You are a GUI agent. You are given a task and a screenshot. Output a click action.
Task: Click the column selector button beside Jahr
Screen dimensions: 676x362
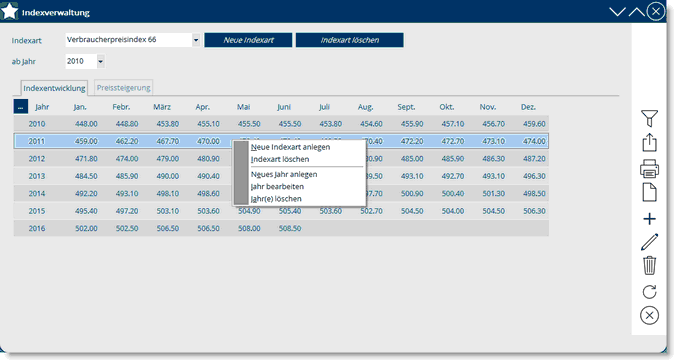pyautogui.click(x=21, y=106)
